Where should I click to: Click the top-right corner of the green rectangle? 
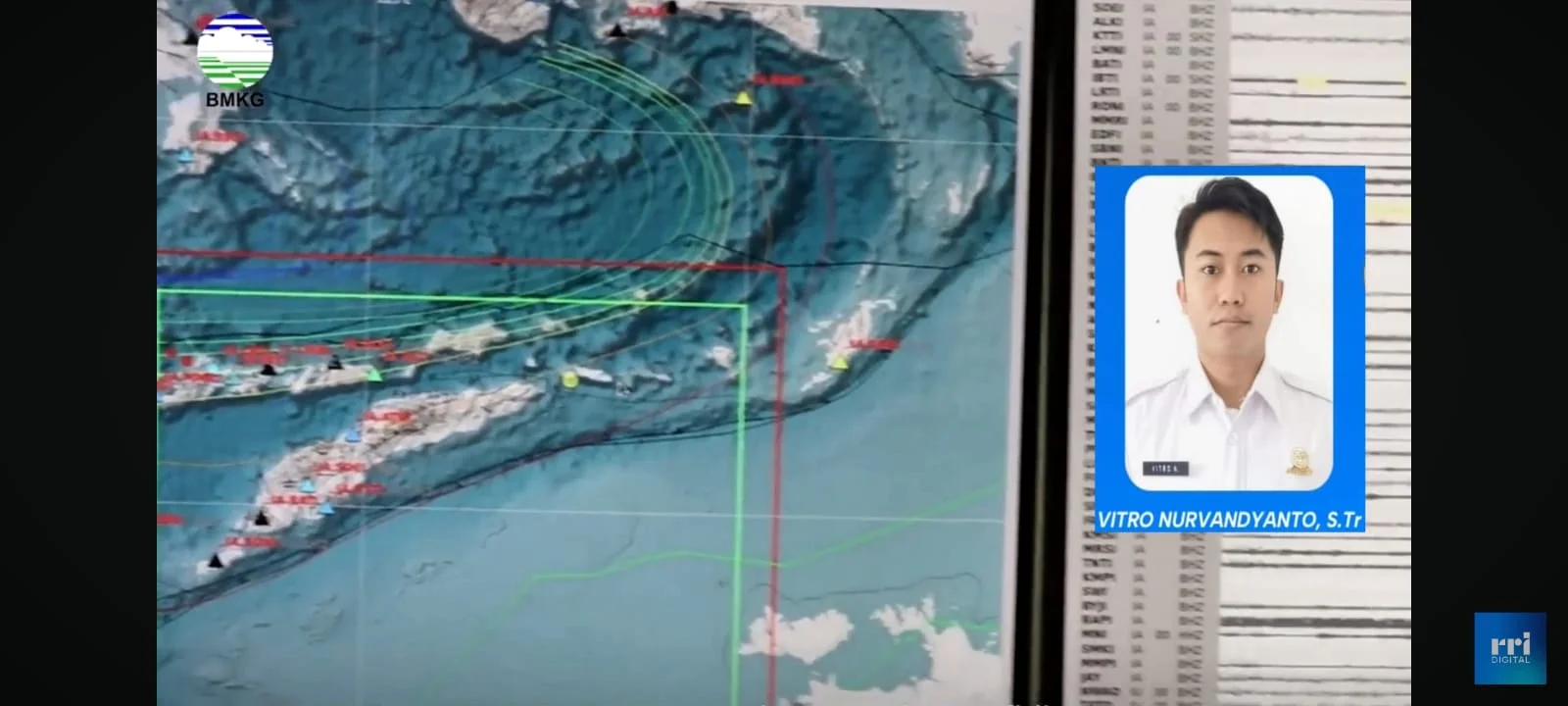click(745, 307)
